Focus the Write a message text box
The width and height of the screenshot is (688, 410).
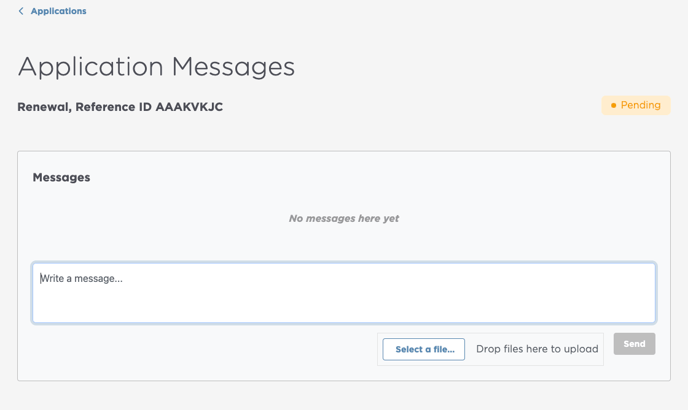point(344,293)
